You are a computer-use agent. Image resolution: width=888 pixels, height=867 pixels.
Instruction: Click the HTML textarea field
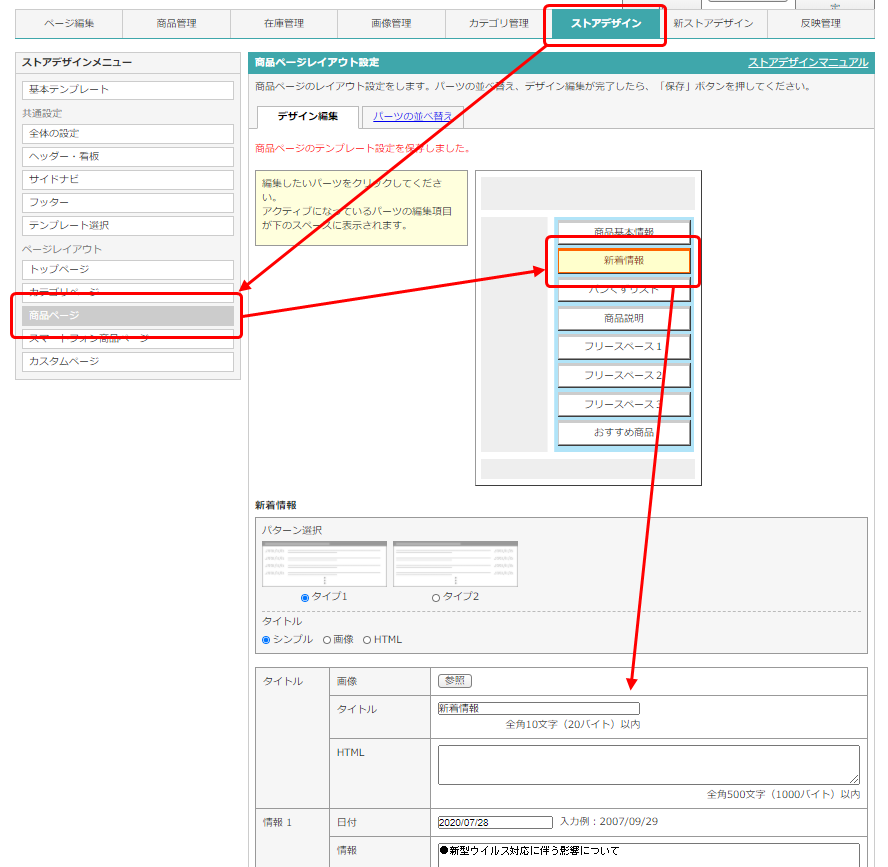tap(648, 765)
